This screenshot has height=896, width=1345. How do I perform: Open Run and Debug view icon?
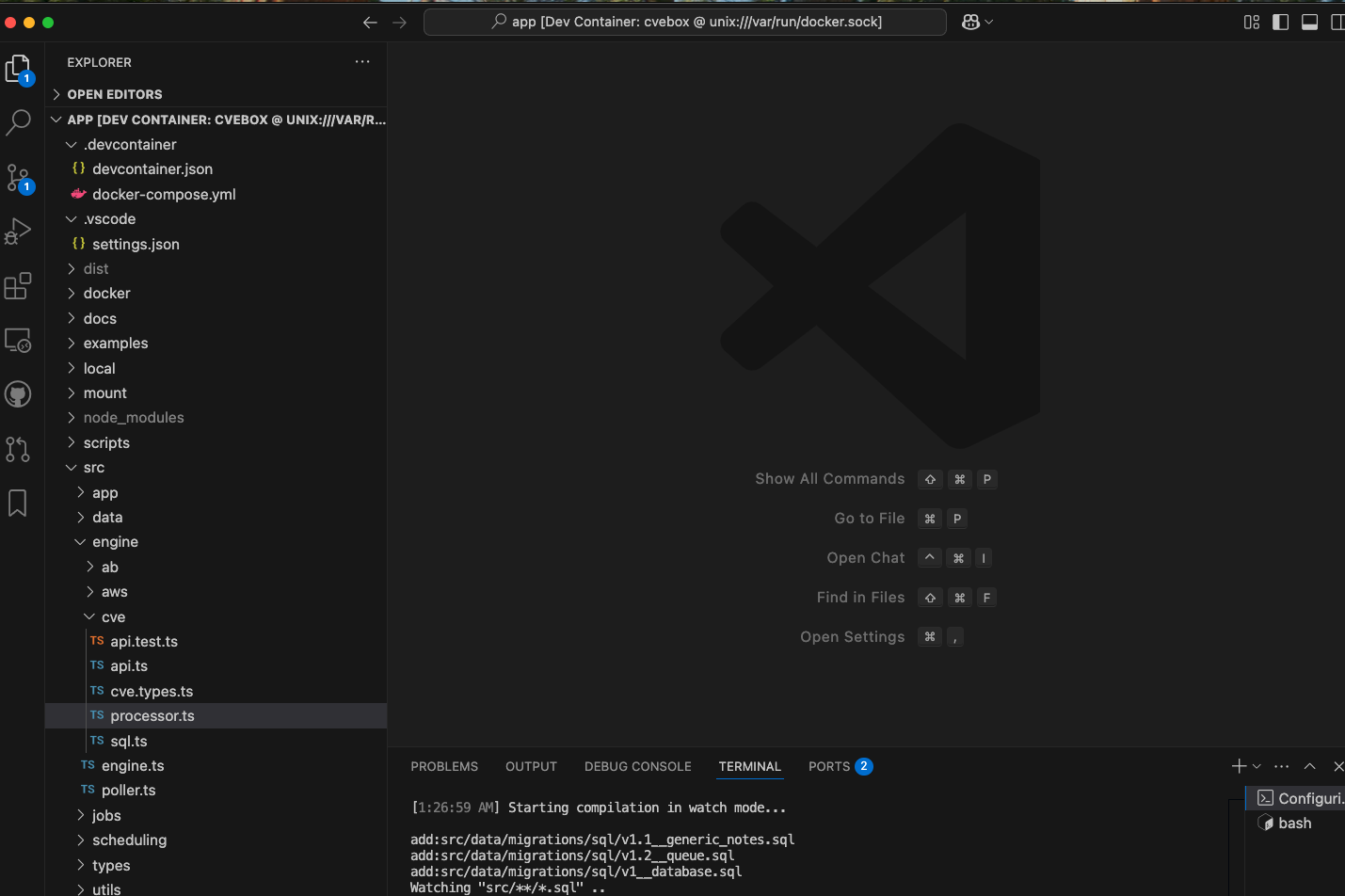click(x=18, y=232)
